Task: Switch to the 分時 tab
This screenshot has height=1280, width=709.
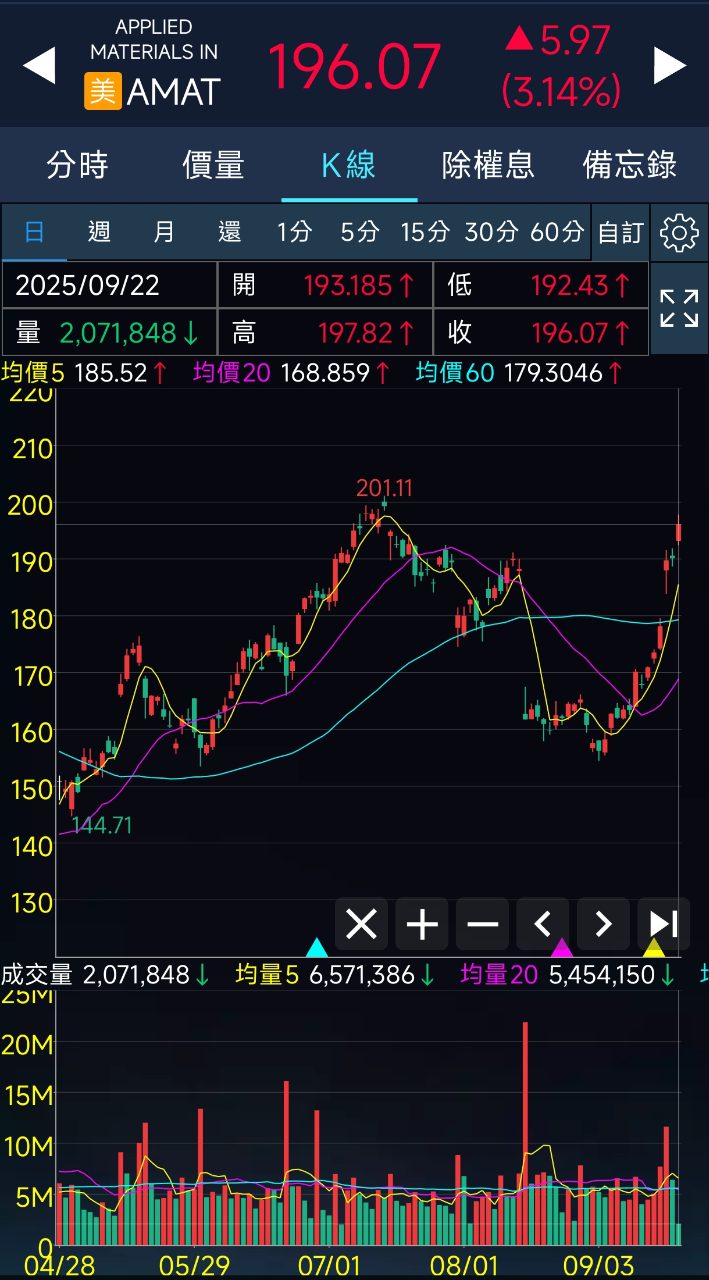Action: pos(77,165)
